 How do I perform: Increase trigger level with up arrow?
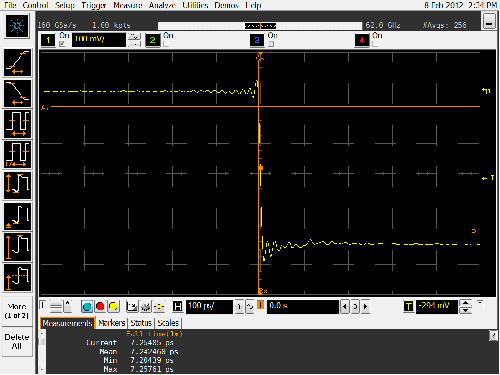(x=465, y=303)
